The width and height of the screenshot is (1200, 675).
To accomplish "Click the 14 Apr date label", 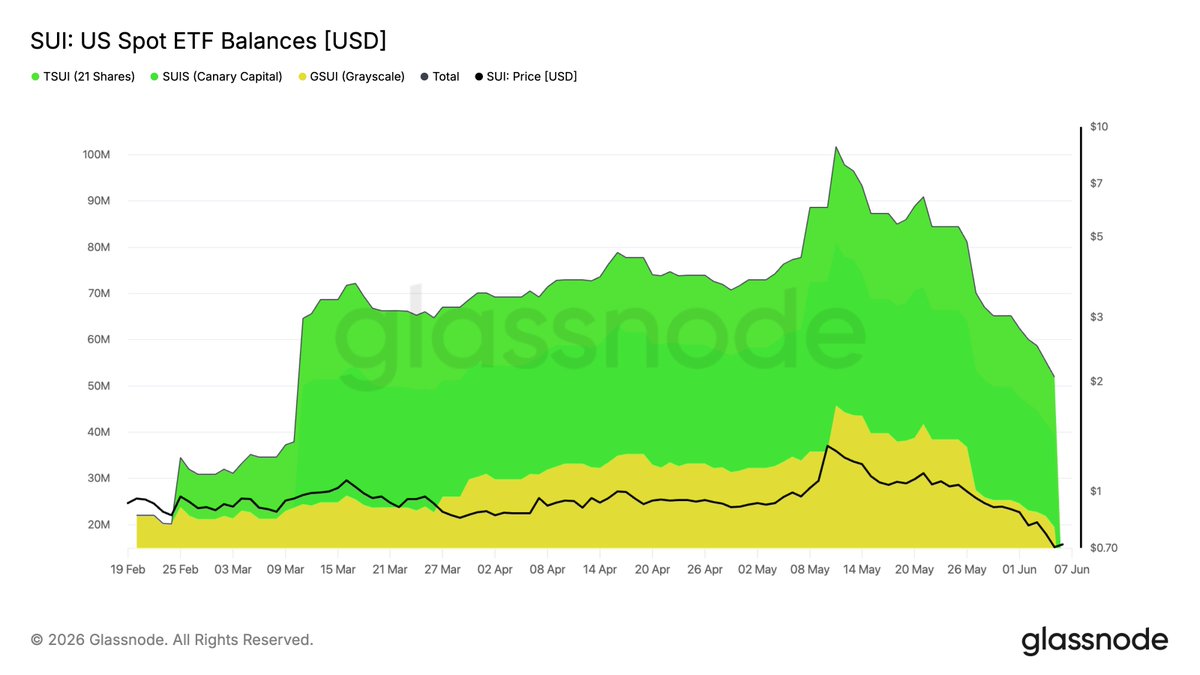I will pyautogui.click(x=599, y=569).
